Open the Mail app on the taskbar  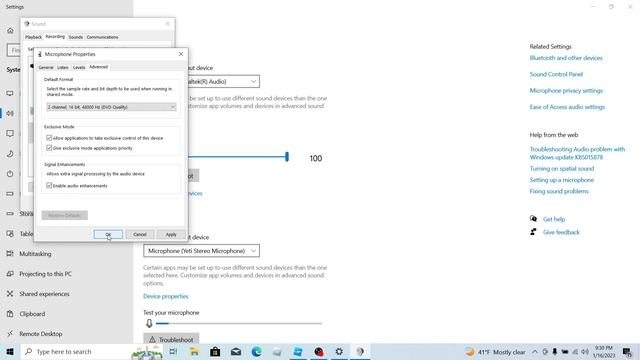236,351
